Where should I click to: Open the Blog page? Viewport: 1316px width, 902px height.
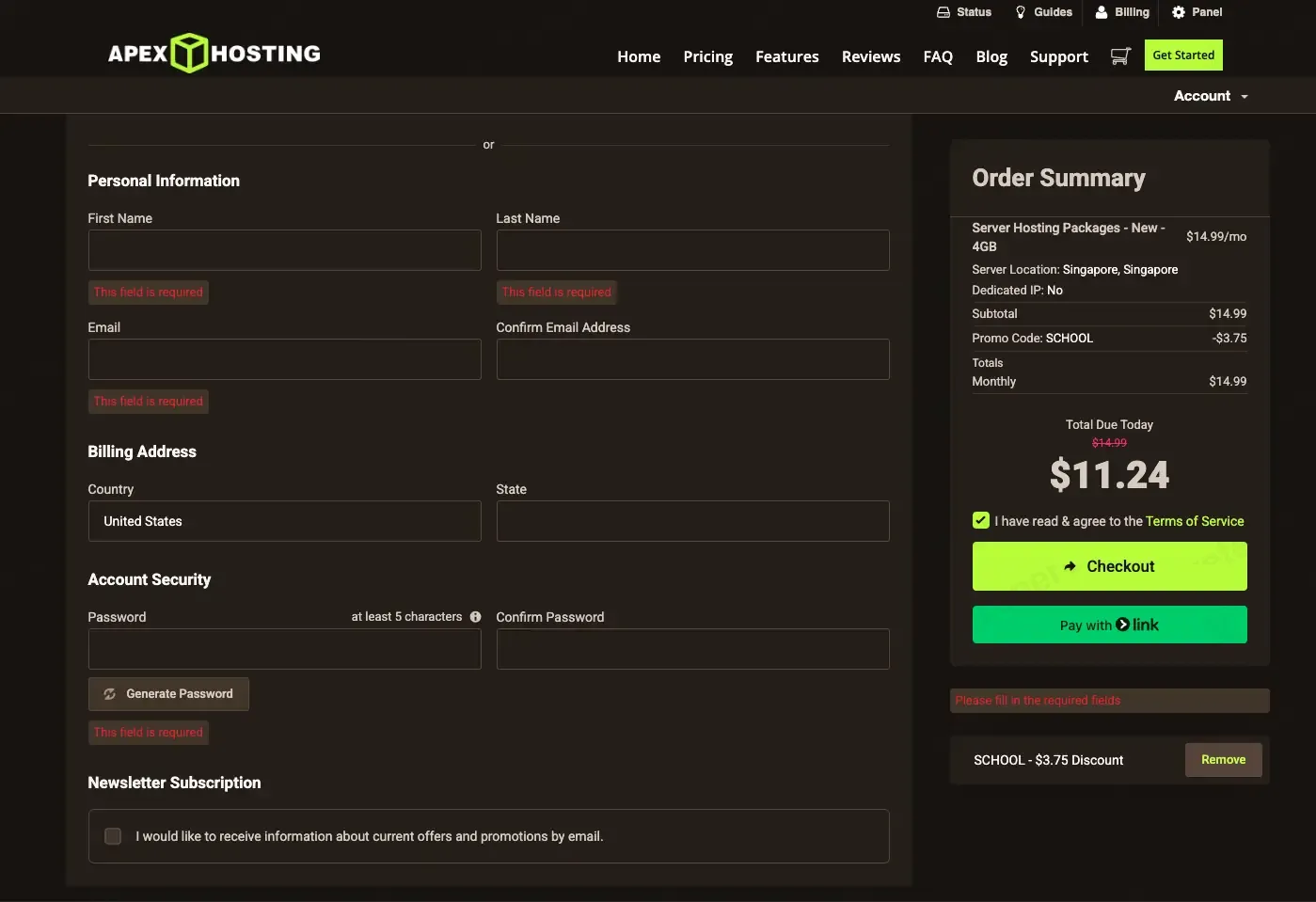(x=991, y=56)
